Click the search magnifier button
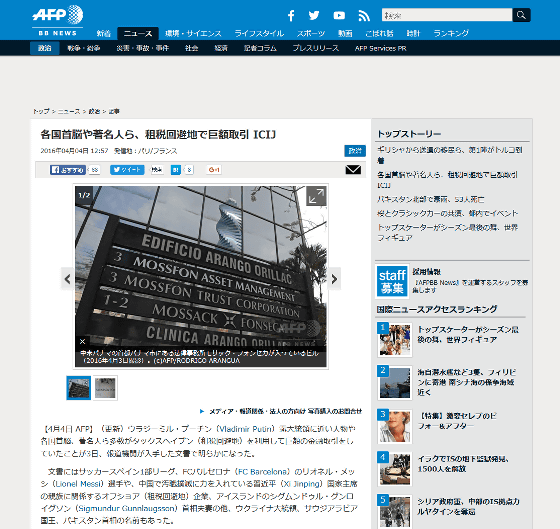Screen dimensions: 560x529 coord(521,15)
